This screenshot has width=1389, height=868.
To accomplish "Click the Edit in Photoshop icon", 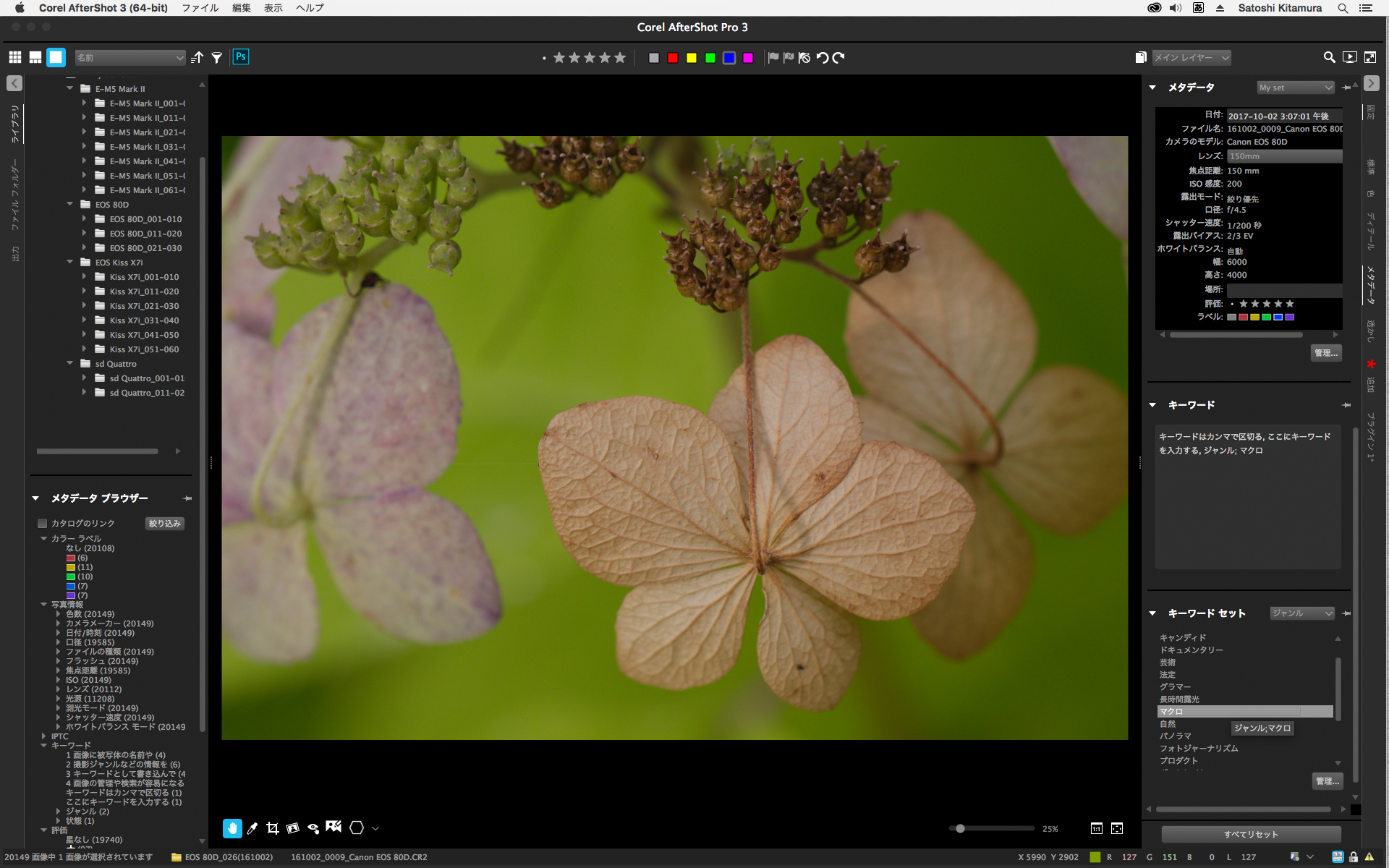I will [x=240, y=57].
